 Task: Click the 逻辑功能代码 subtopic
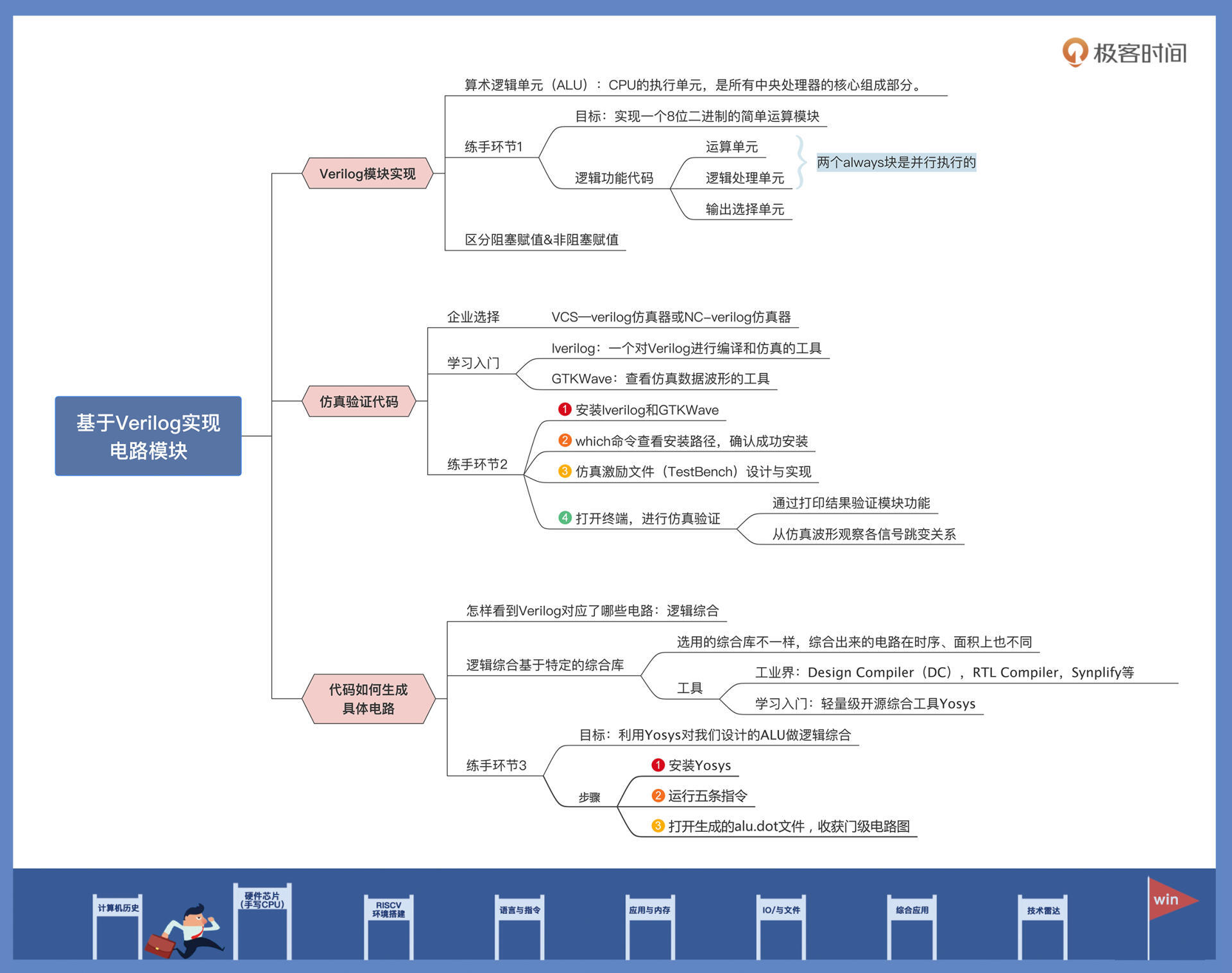coord(613,178)
